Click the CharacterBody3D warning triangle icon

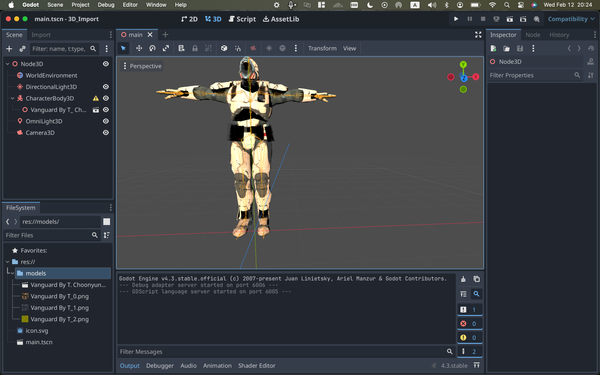coord(96,98)
